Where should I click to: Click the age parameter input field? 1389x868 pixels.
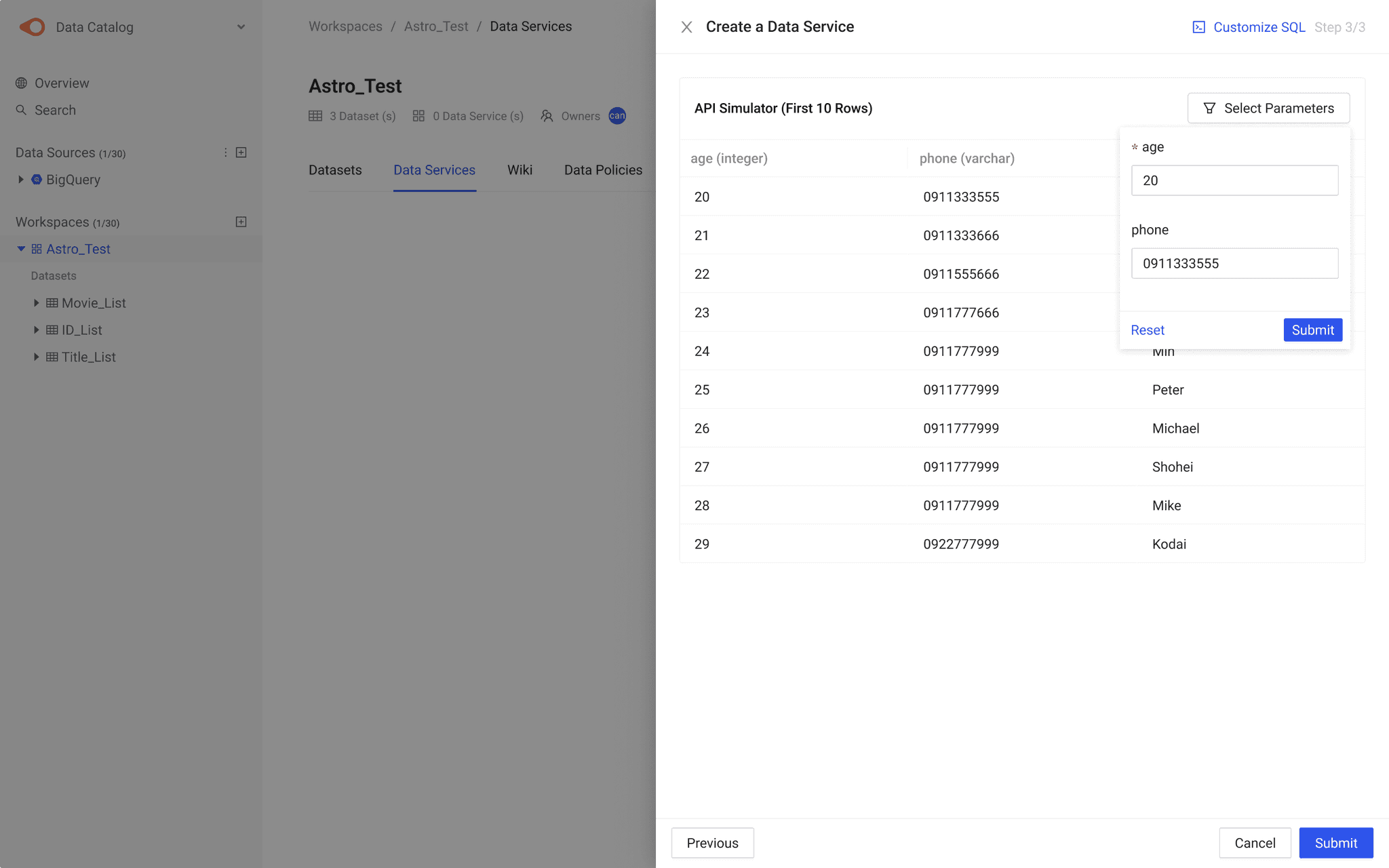(x=1234, y=180)
